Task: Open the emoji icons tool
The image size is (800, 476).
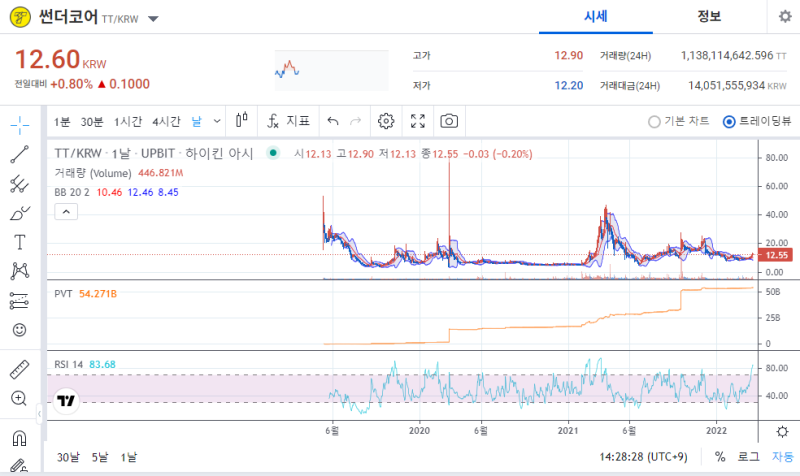Action: coord(19,330)
